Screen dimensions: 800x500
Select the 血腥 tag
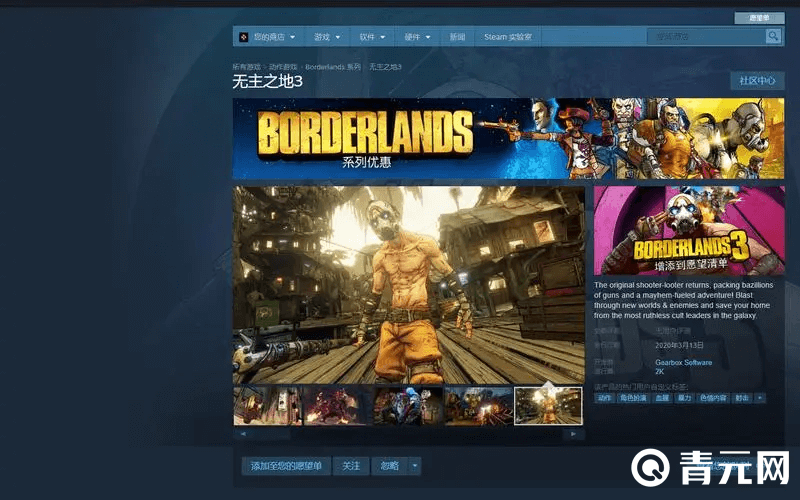click(662, 398)
